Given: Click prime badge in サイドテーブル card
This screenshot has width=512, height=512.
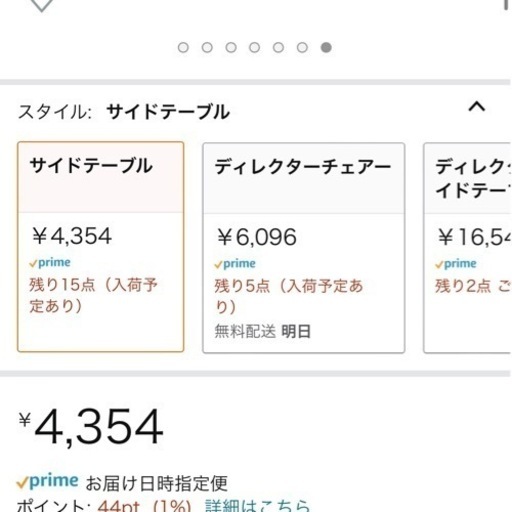Looking at the screenshot, I should pyautogui.click(x=50, y=263).
